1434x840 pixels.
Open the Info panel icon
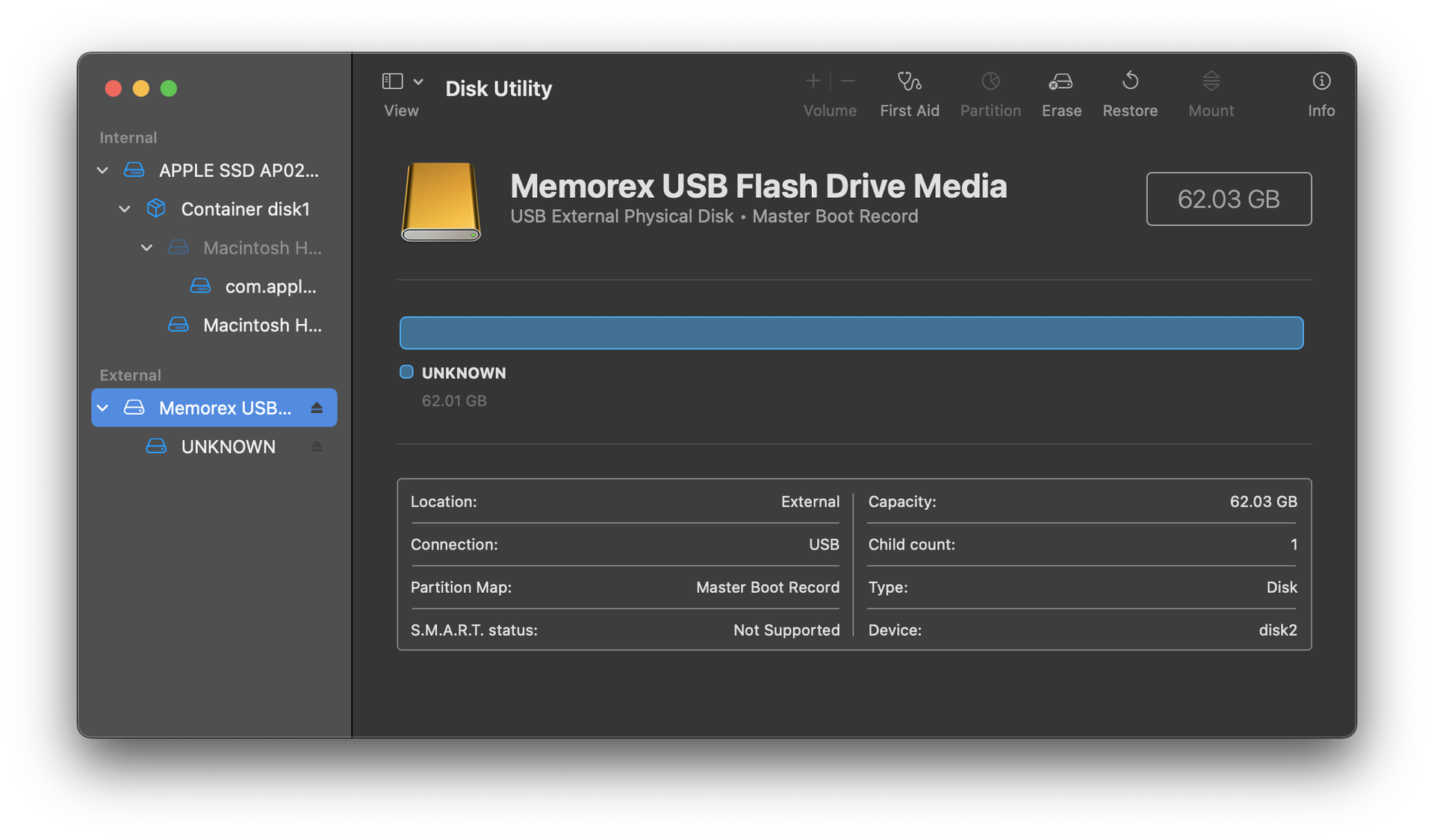tap(1321, 81)
